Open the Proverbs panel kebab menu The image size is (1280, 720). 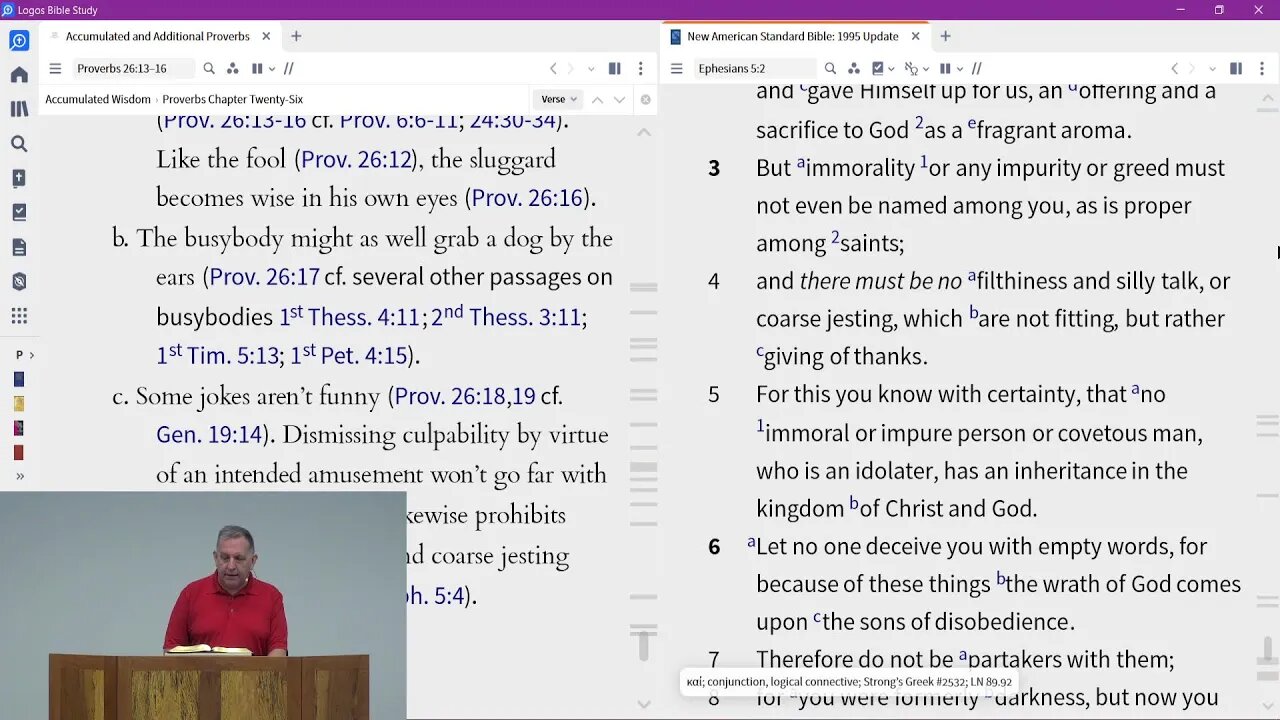pos(640,69)
